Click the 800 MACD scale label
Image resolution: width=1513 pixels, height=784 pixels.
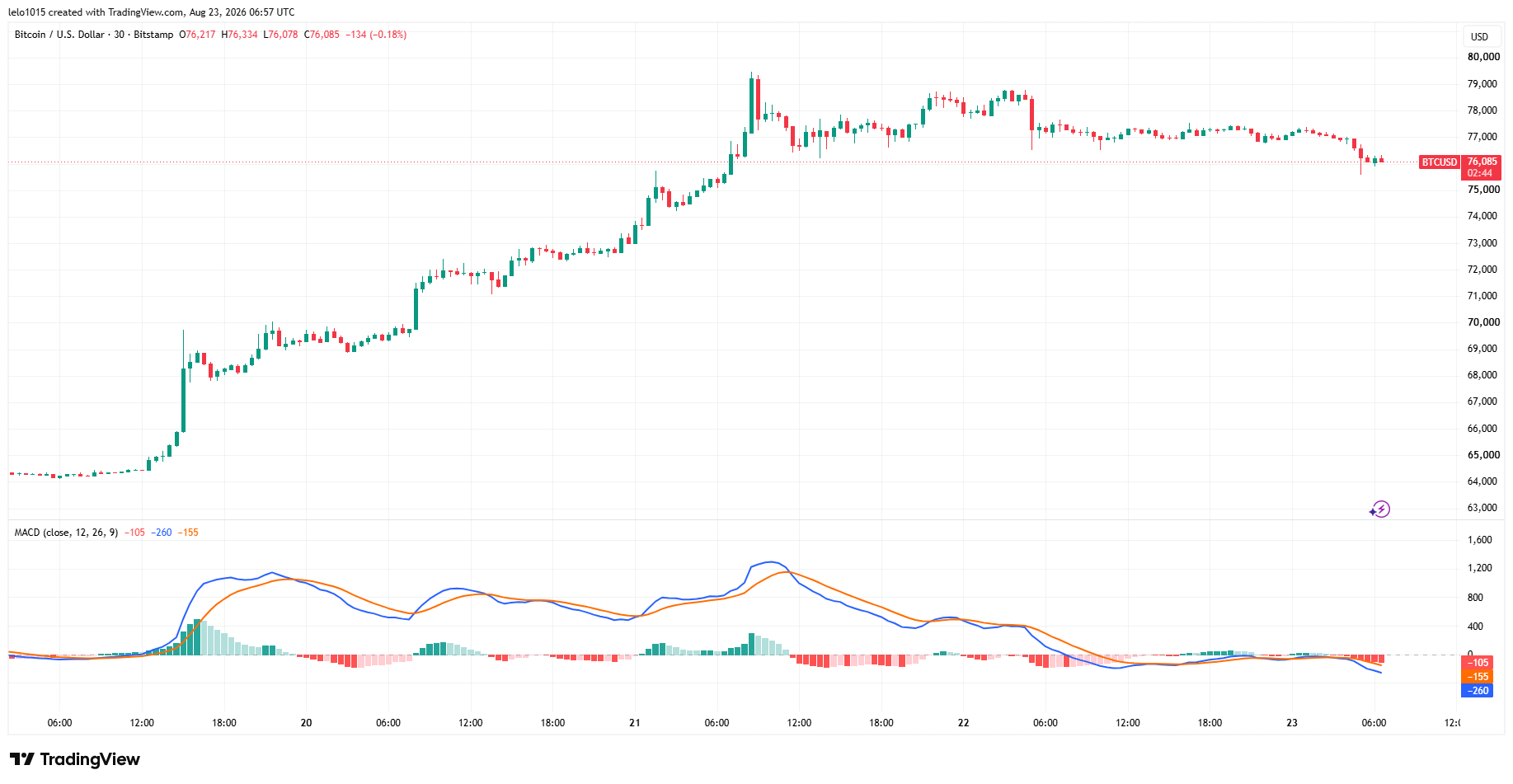(1475, 598)
